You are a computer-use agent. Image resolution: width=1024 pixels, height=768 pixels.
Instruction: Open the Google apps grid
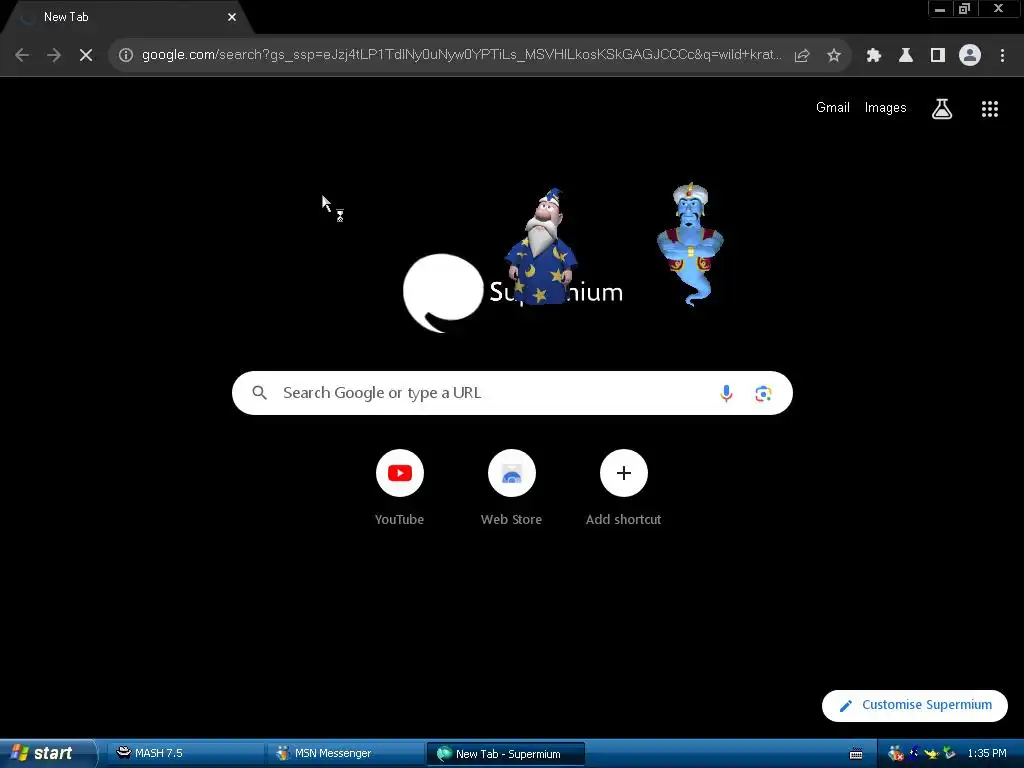pos(990,109)
